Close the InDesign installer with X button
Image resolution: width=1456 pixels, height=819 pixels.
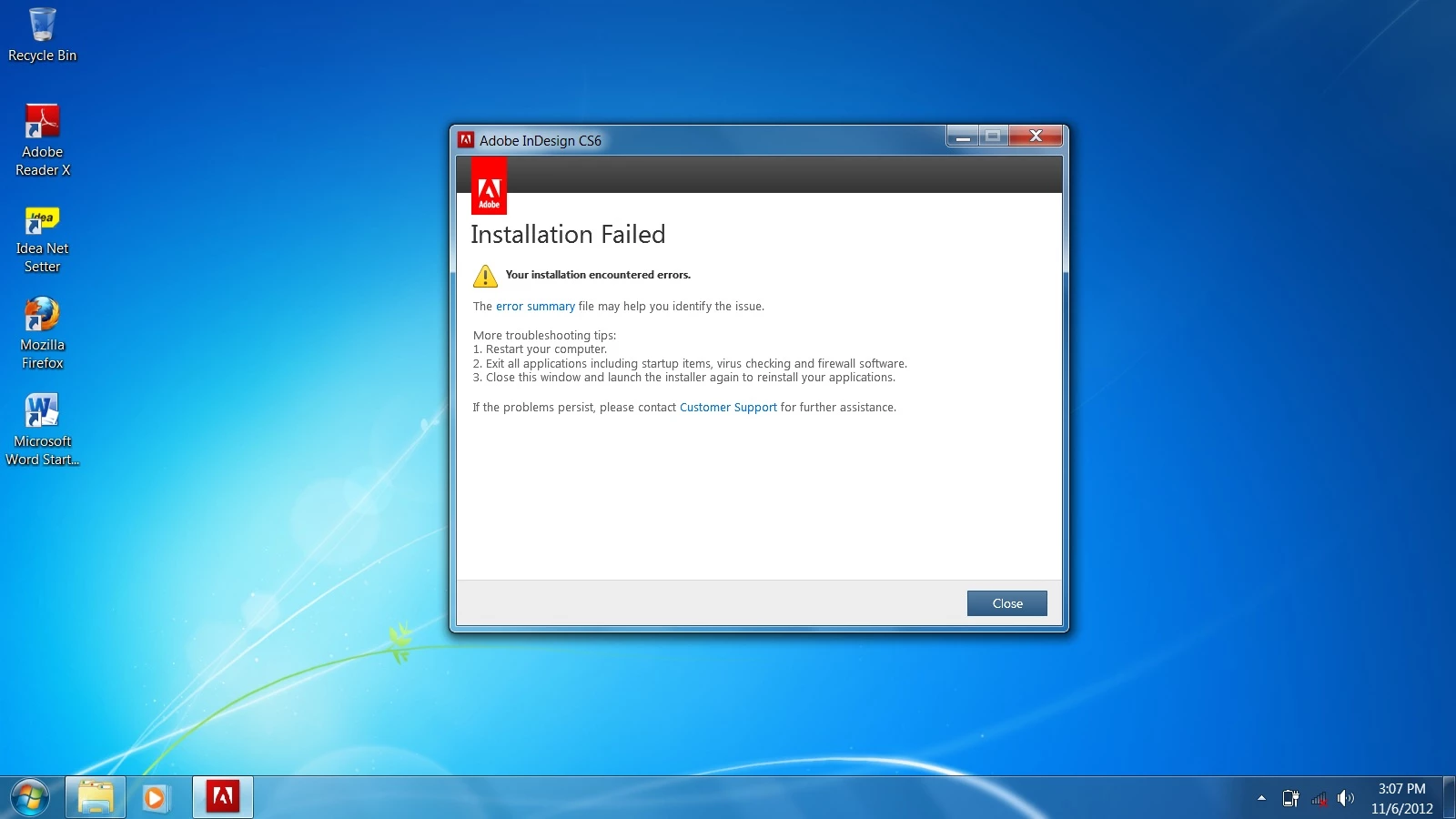[1036, 136]
